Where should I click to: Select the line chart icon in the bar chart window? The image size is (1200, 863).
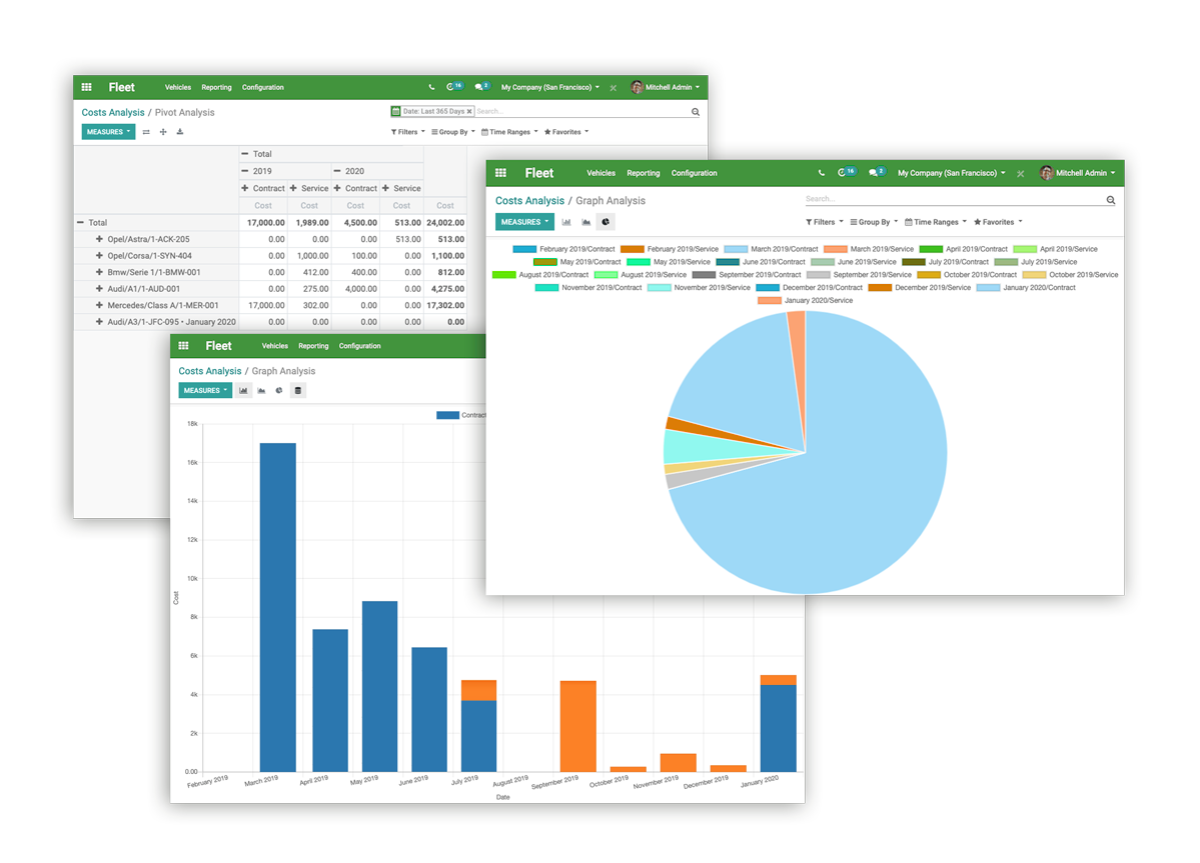pyautogui.click(x=261, y=390)
